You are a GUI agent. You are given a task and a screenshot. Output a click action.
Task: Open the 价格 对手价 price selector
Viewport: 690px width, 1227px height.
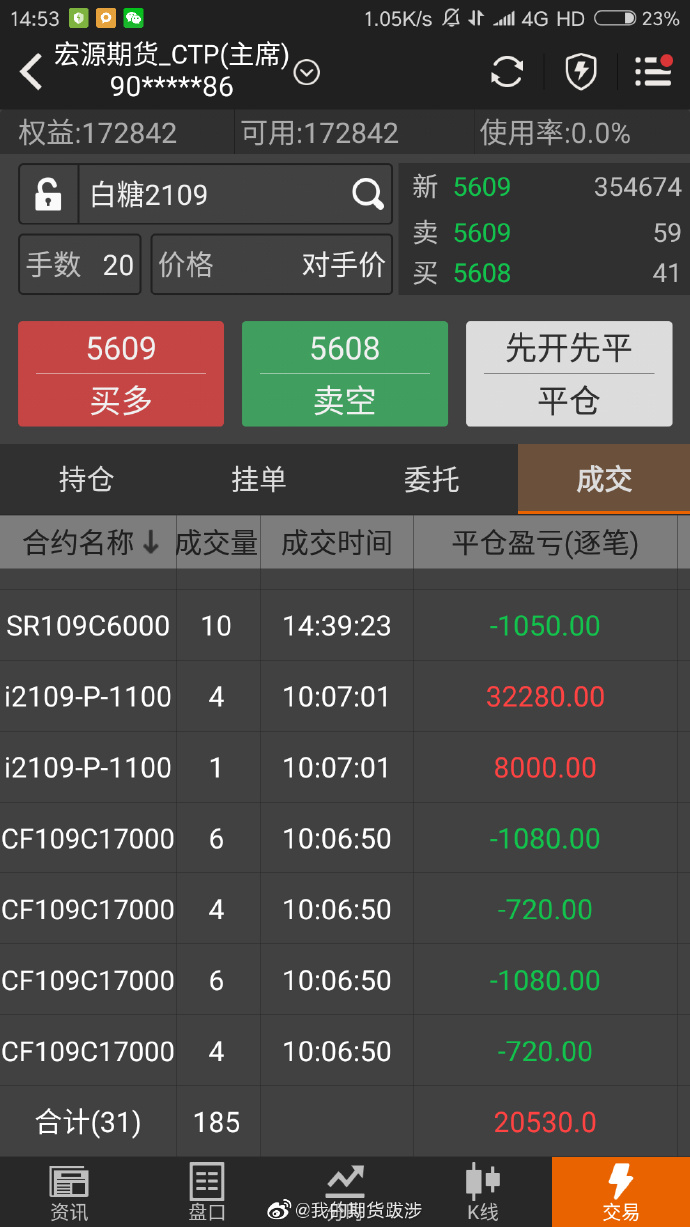271,264
